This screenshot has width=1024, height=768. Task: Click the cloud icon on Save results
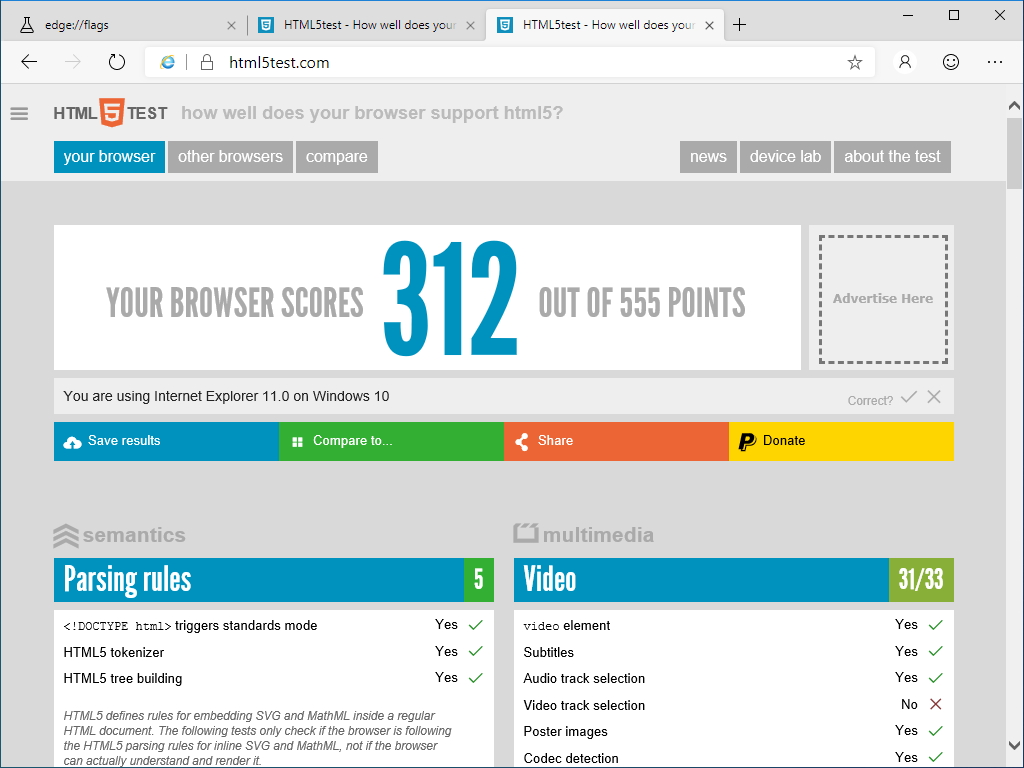(73, 441)
